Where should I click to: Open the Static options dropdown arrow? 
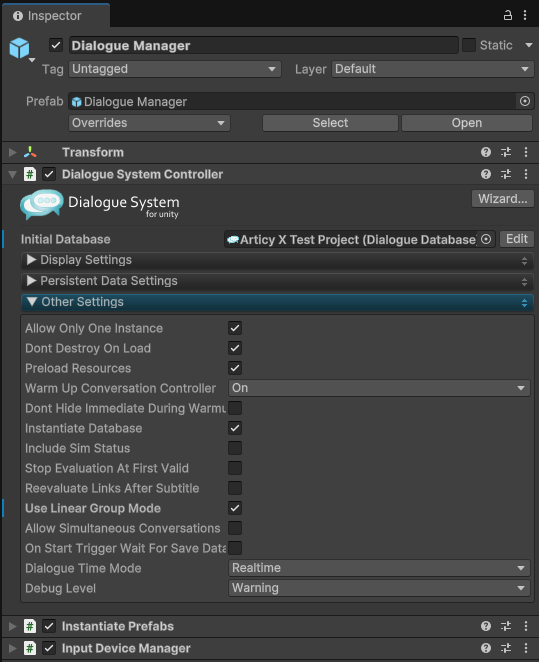pos(528,45)
